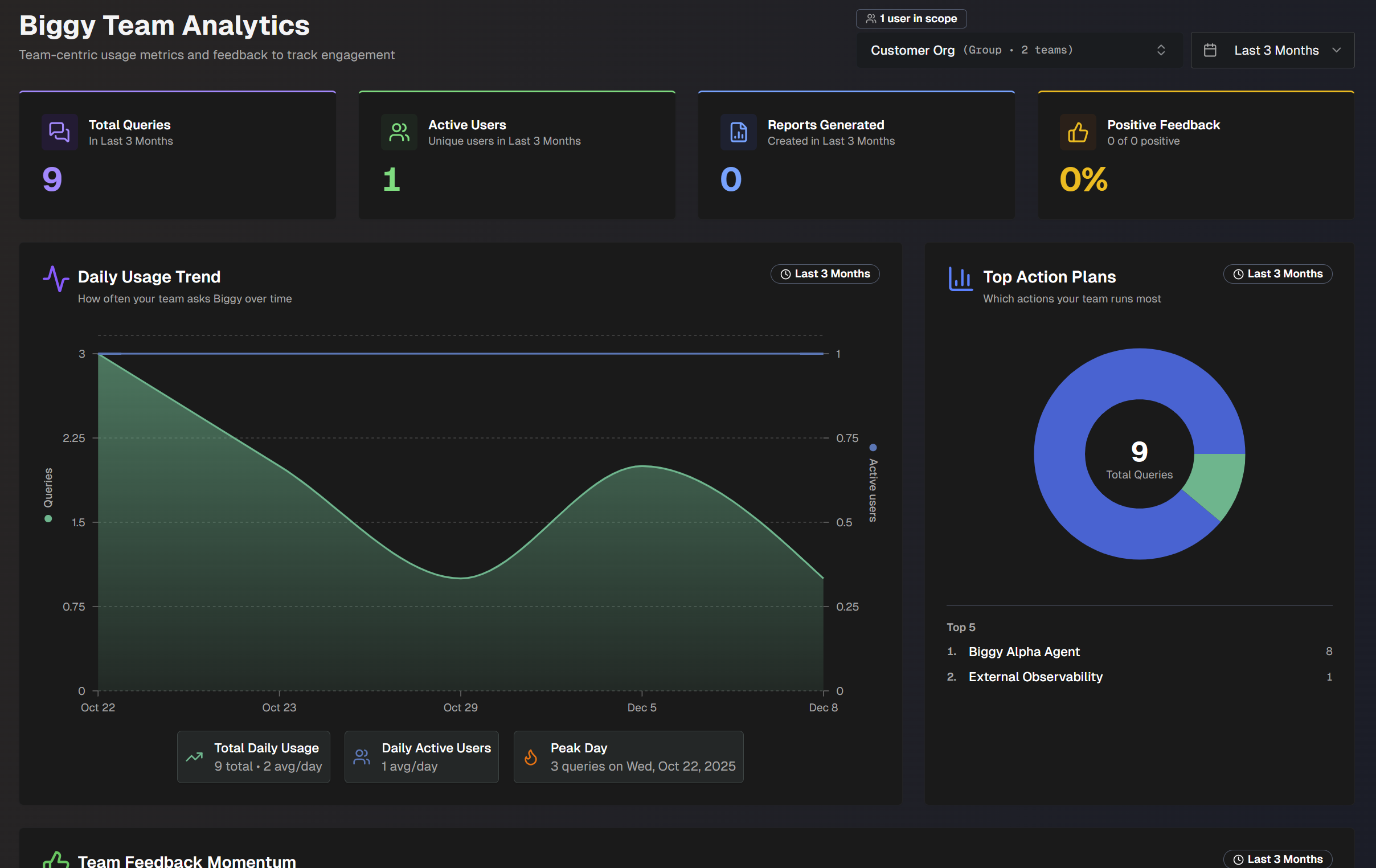This screenshot has height=868, width=1376.
Task: Click the Peak Day flame icon
Action: coord(531,756)
